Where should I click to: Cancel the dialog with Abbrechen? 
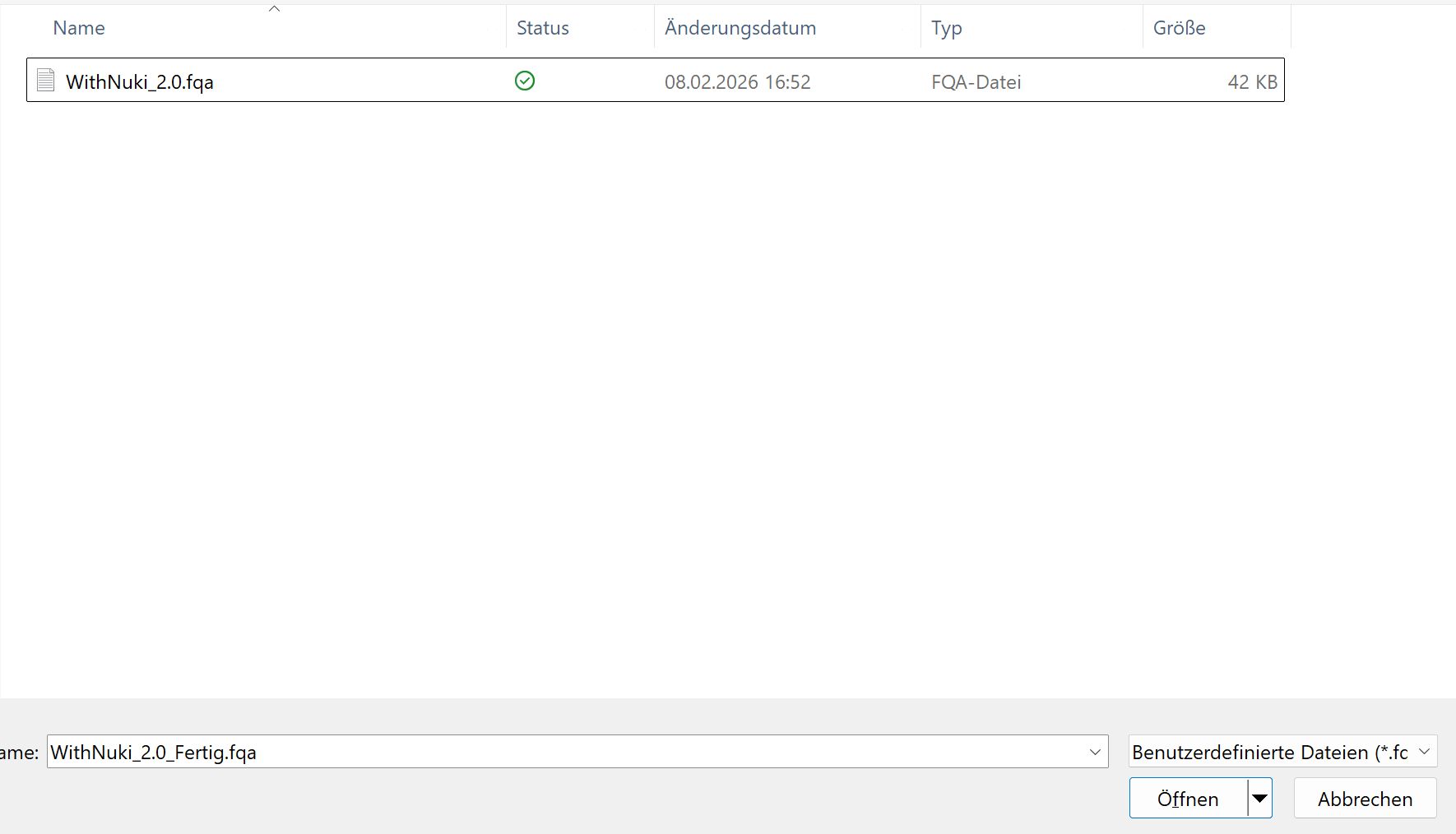point(1365,798)
